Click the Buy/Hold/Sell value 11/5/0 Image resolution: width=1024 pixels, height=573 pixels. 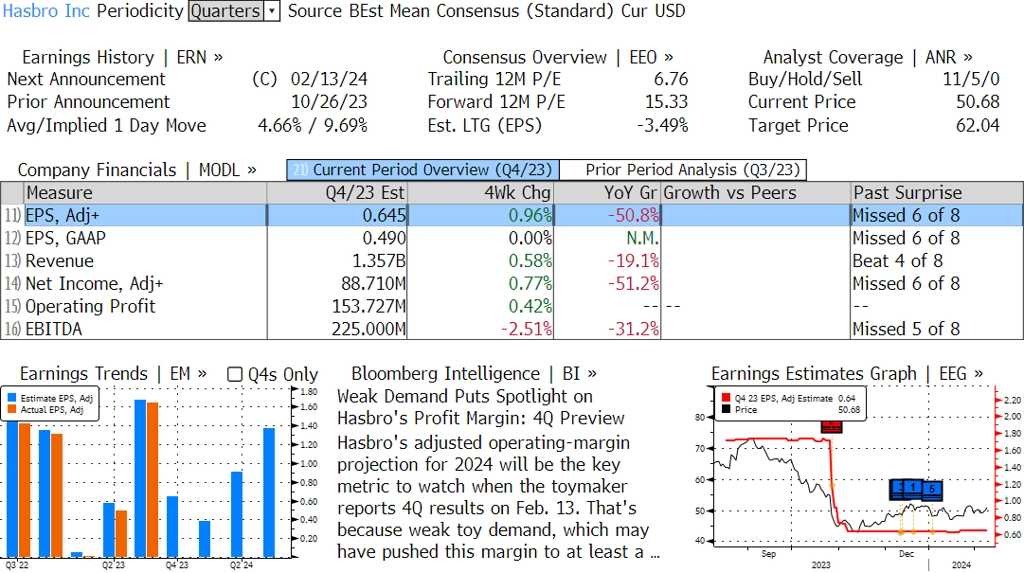pyautogui.click(x=971, y=79)
